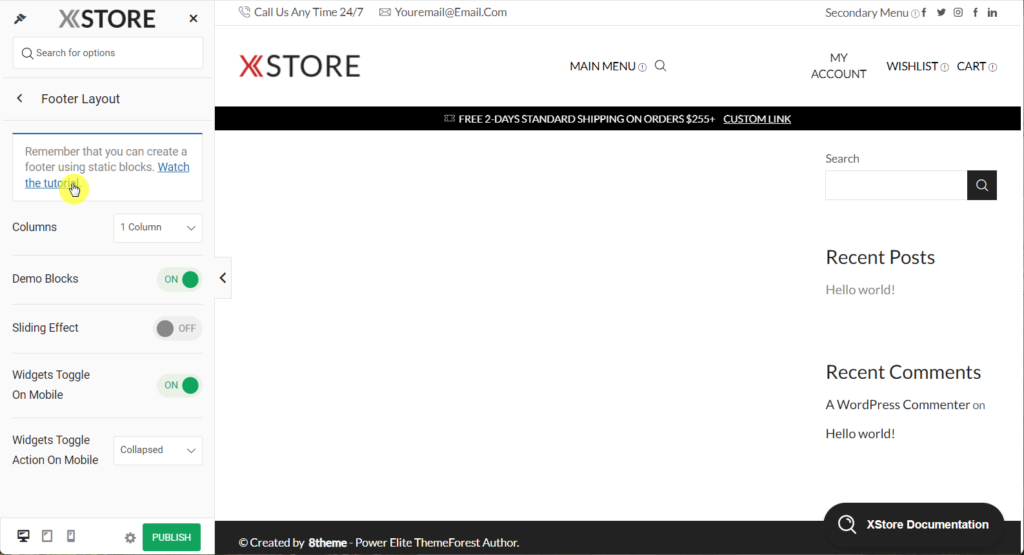The width and height of the screenshot is (1024, 555).
Task: Open the Cart menu item
Action: click(x=971, y=66)
